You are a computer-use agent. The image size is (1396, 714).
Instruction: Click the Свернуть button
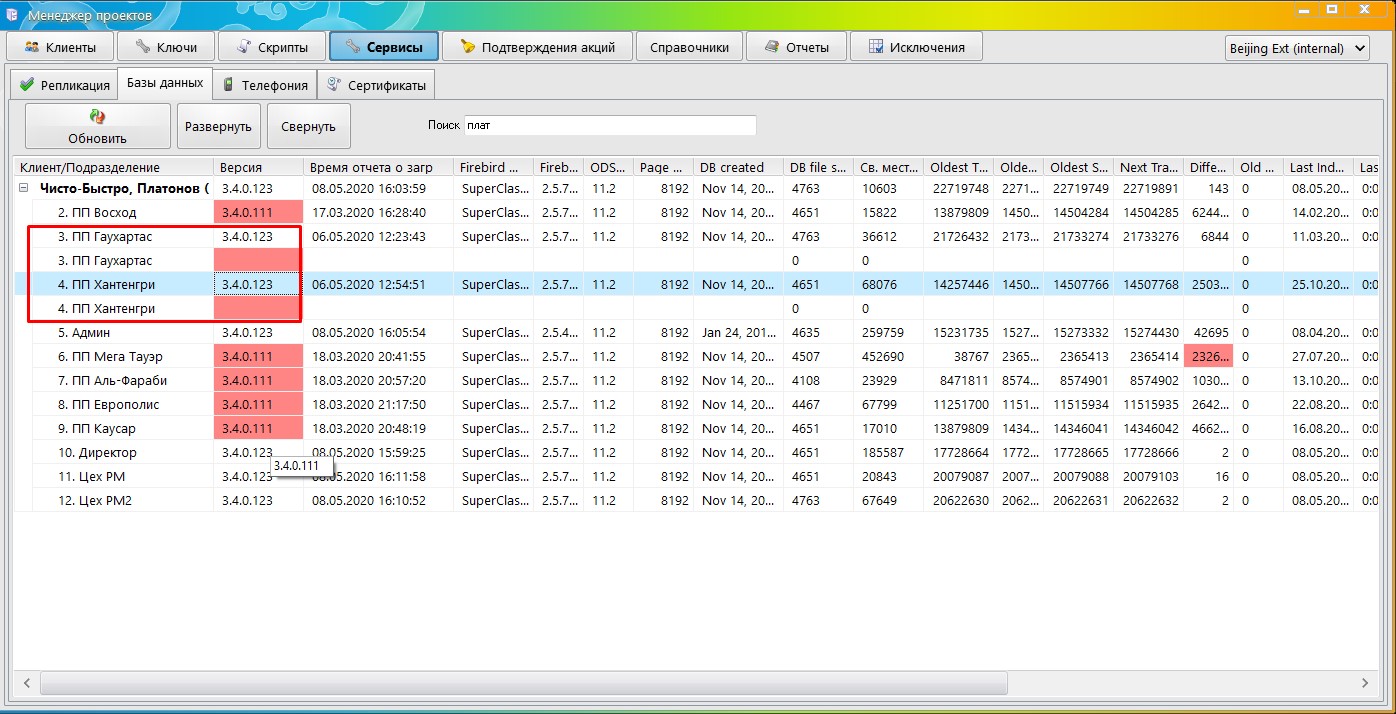pos(309,127)
